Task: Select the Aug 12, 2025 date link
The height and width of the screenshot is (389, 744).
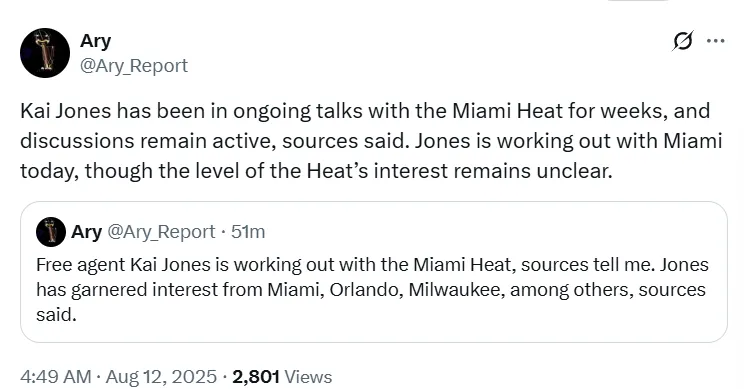Action: tap(161, 377)
